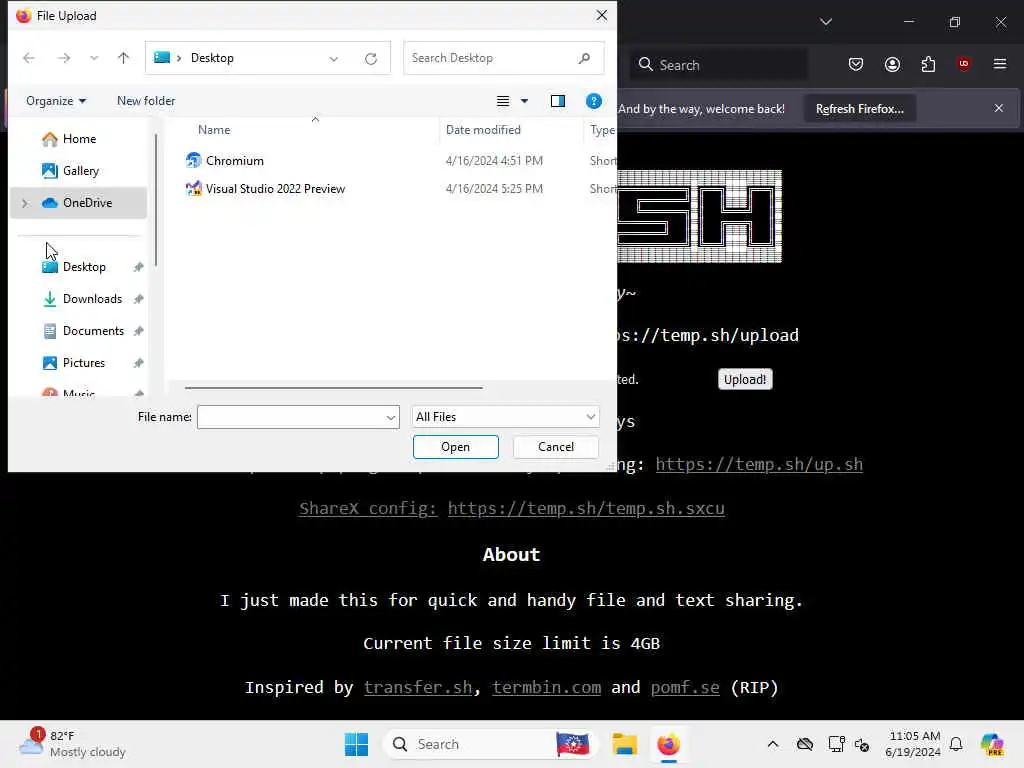Click Upload! button on temp.sh page
This screenshot has width=1024, height=768.
[x=744, y=379]
